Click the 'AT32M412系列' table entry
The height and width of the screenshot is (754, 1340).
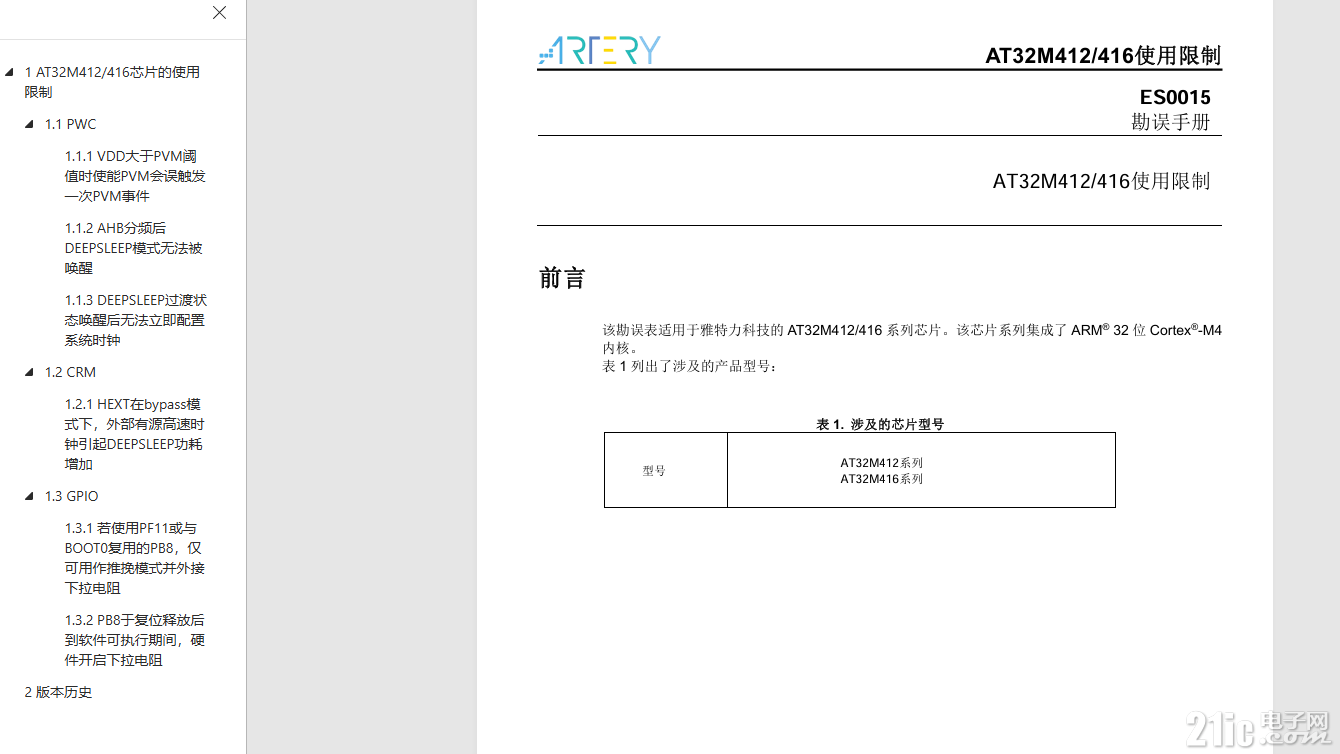(x=881, y=463)
